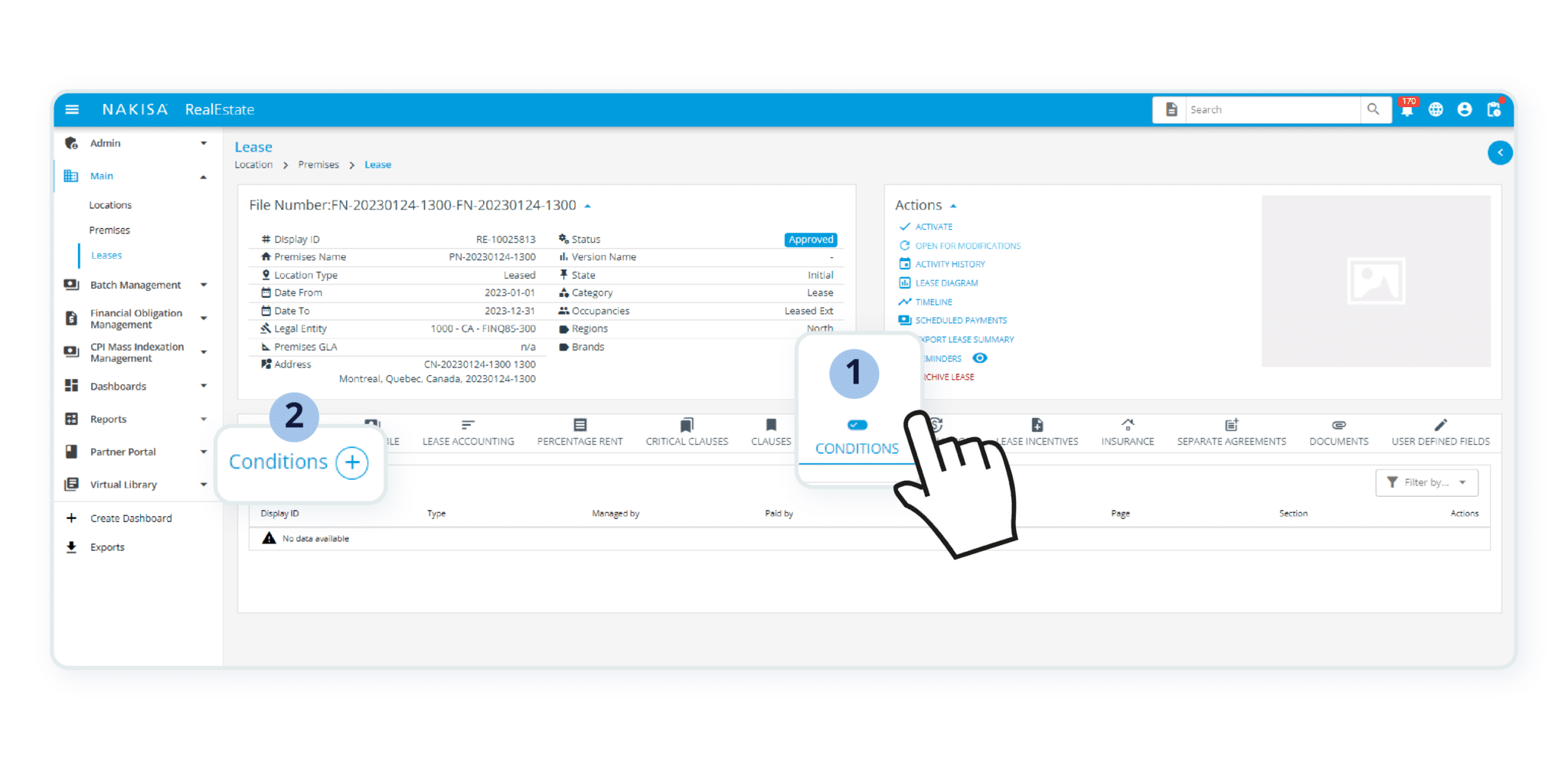
Task: Open Critical Clauses section
Action: 686,433
